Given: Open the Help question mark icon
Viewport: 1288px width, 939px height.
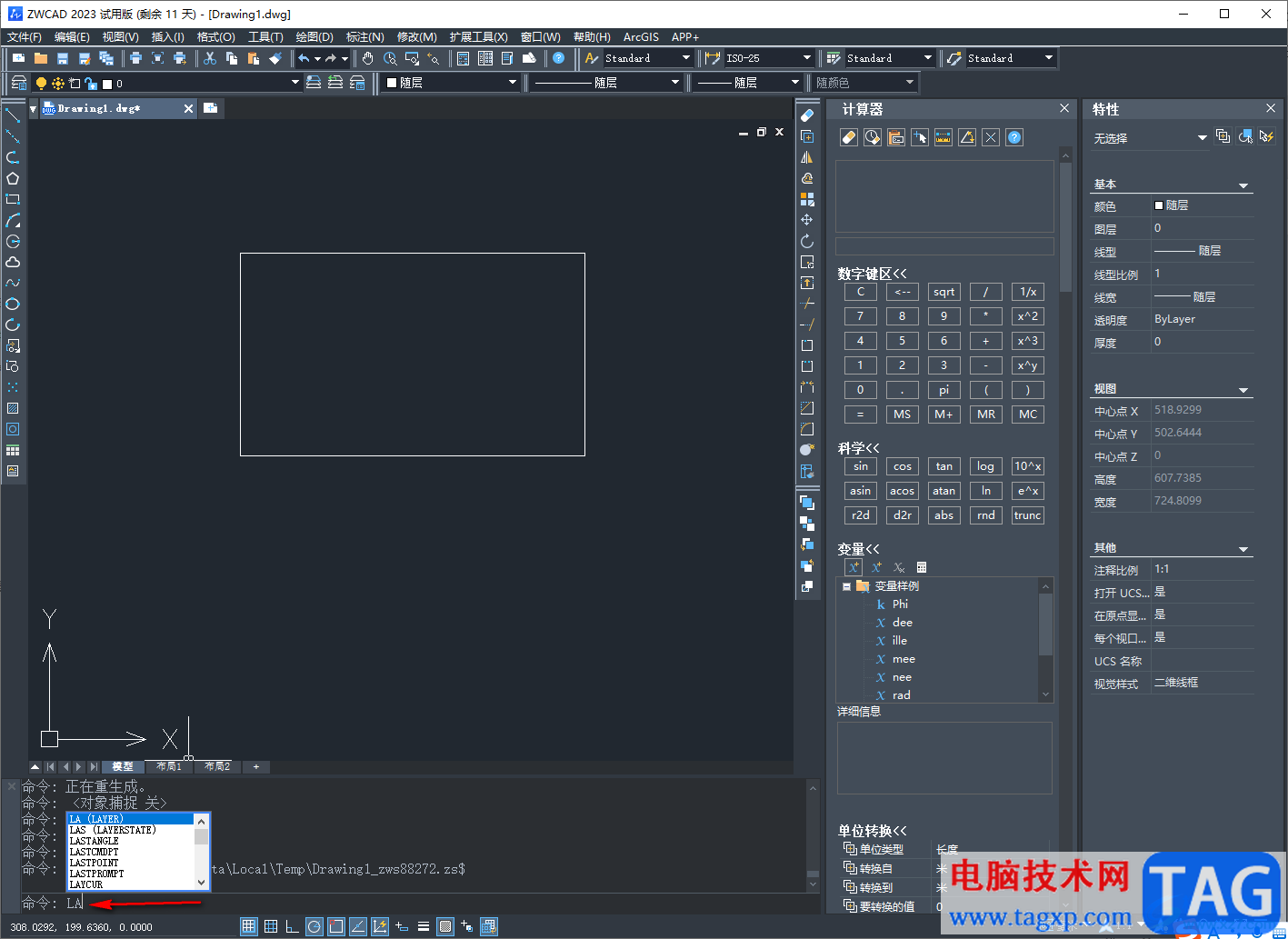Looking at the screenshot, I should pyautogui.click(x=558, y=58).
